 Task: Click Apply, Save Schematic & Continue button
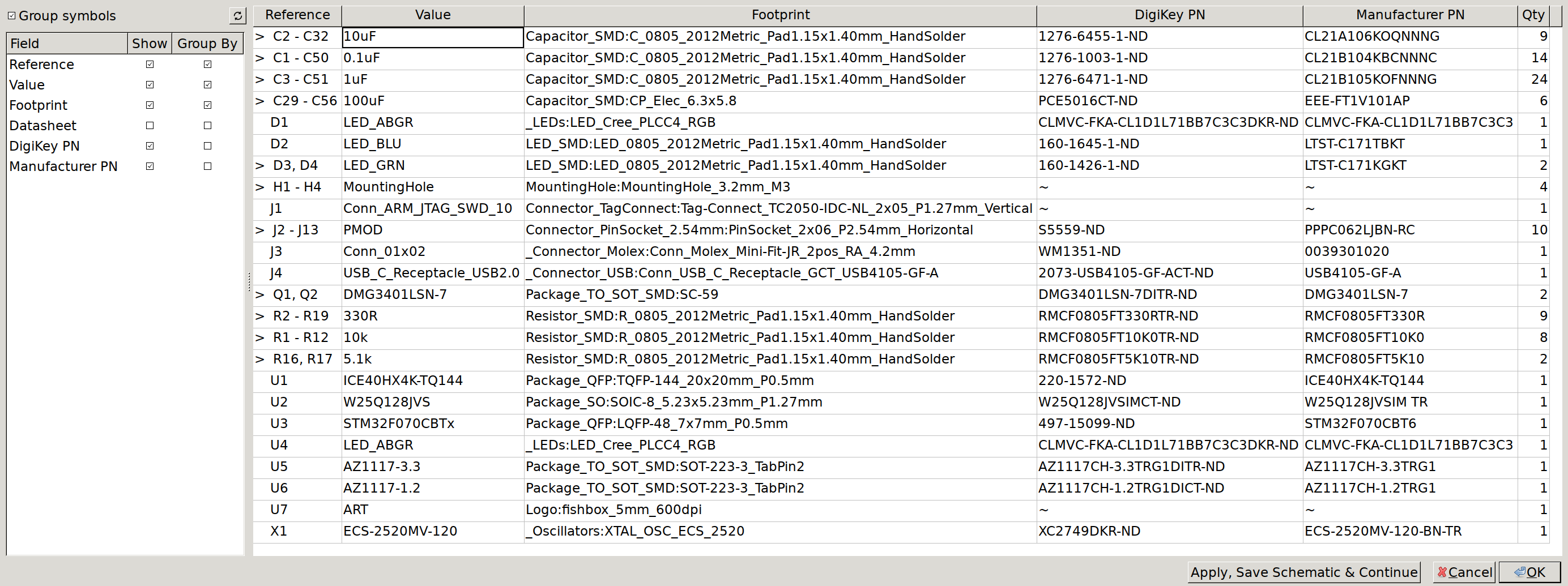click(x=1303, y=572)
